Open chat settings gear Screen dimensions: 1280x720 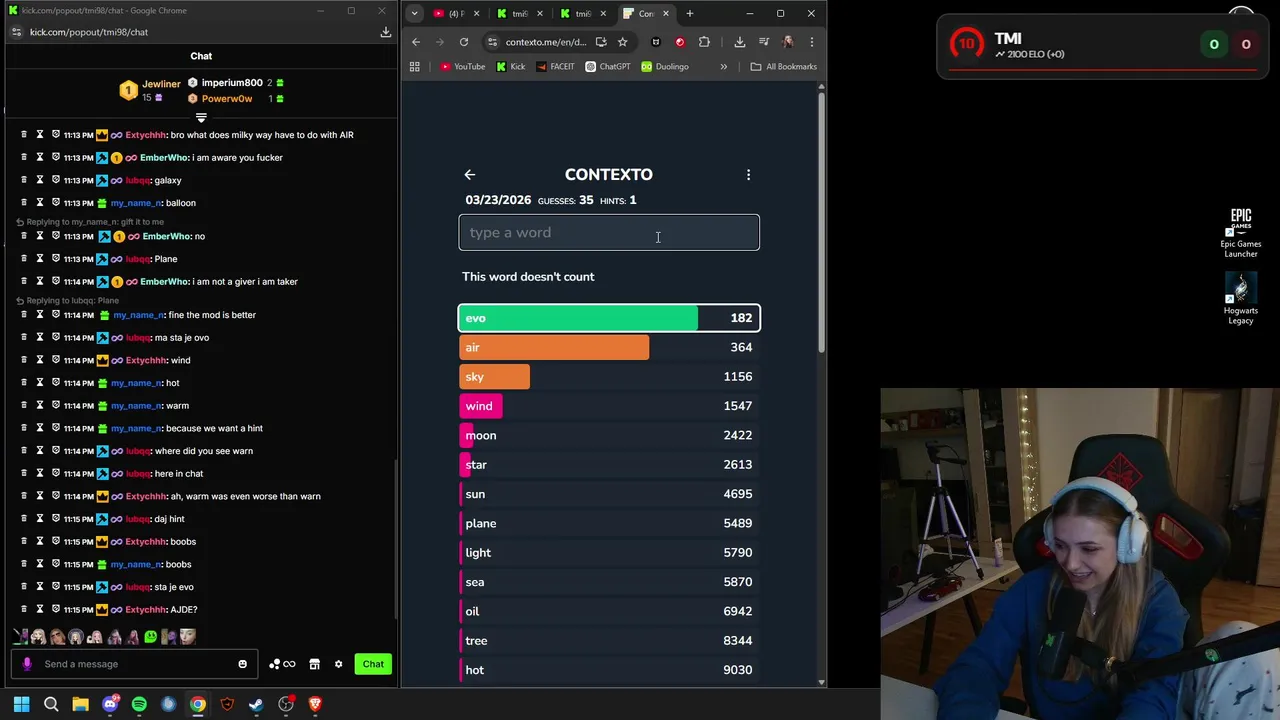pos(338,664)
